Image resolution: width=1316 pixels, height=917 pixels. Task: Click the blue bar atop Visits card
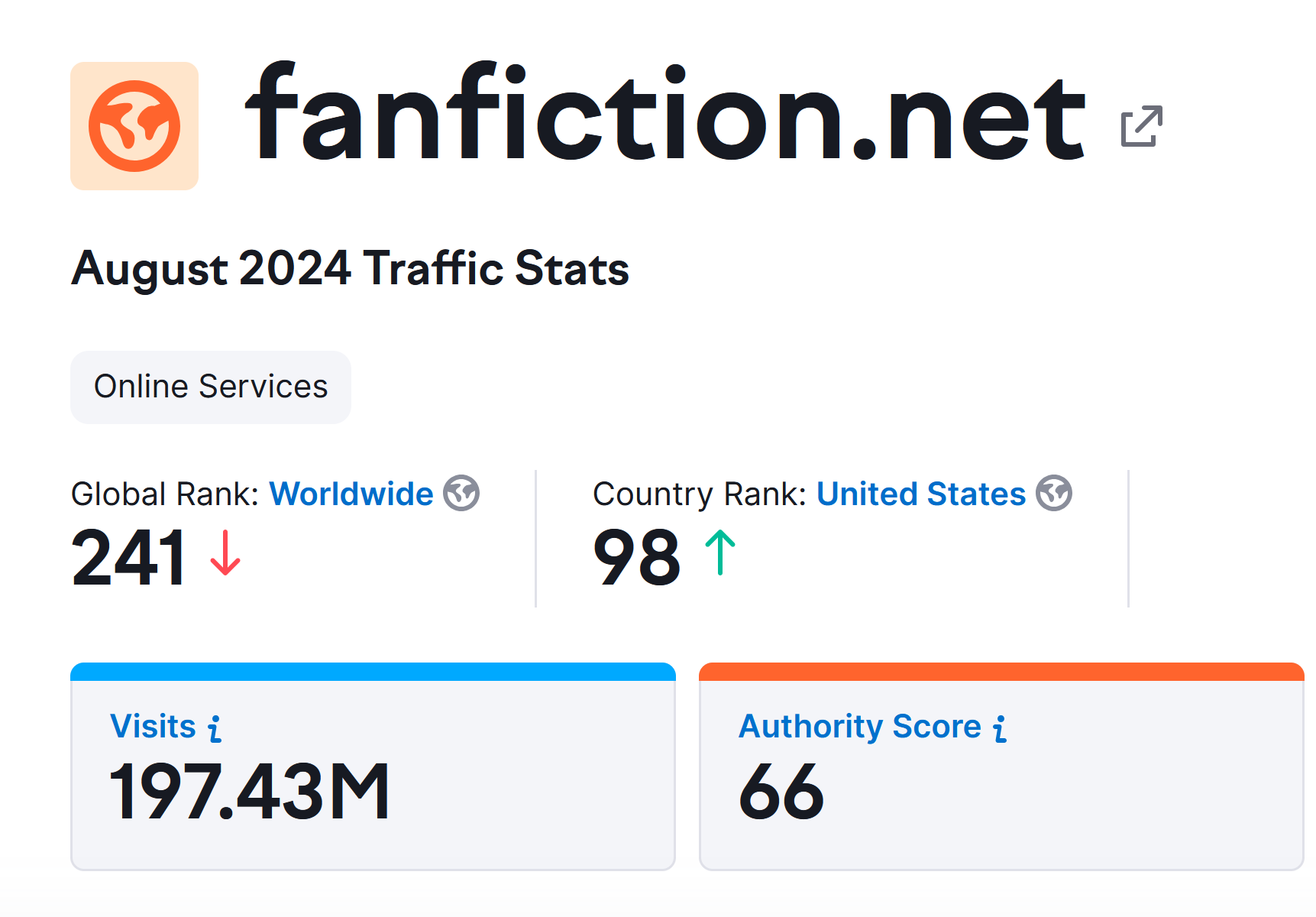click(x=373, y=672)
